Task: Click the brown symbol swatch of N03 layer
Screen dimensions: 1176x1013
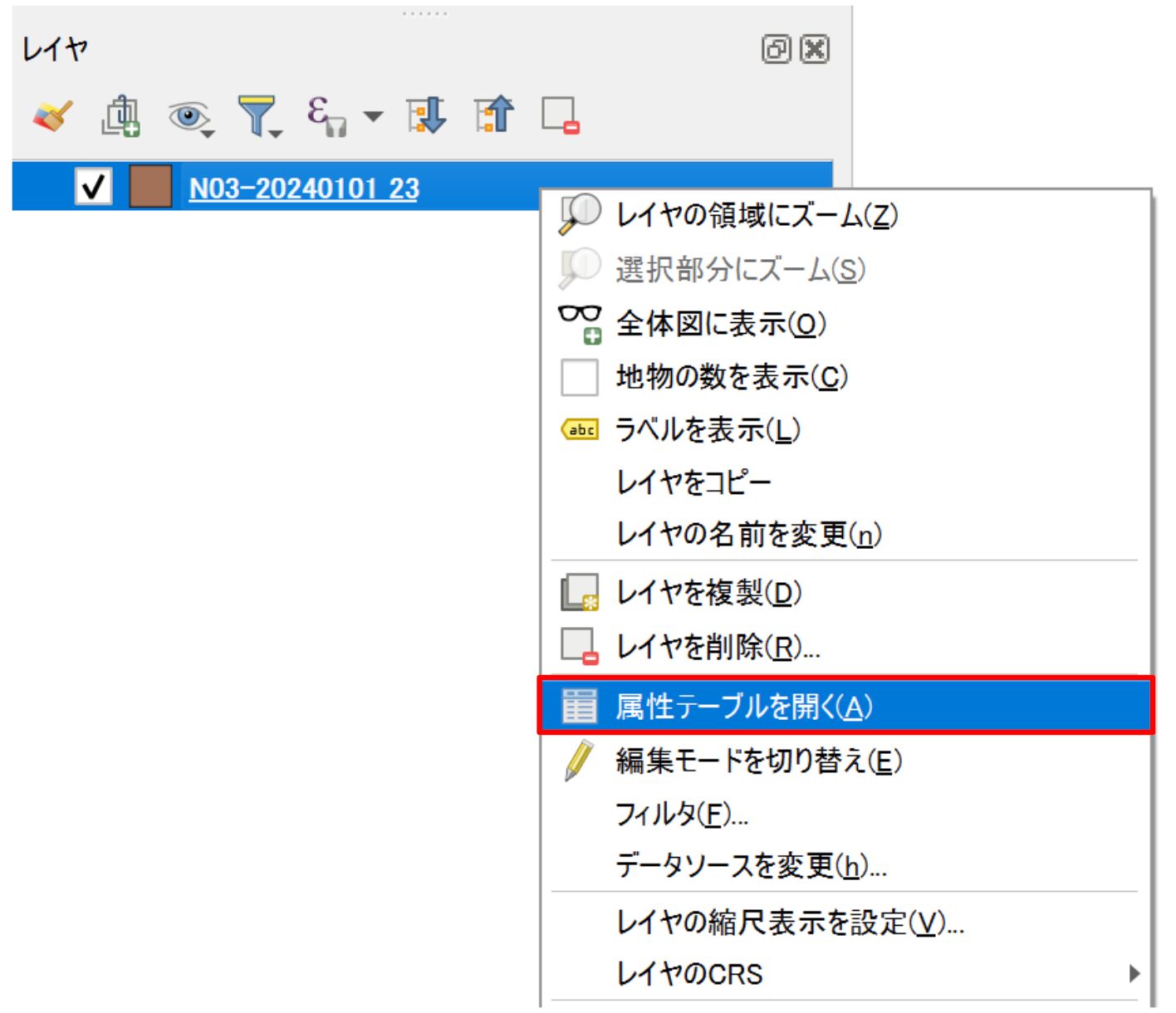Action: (x=150, y=186)
